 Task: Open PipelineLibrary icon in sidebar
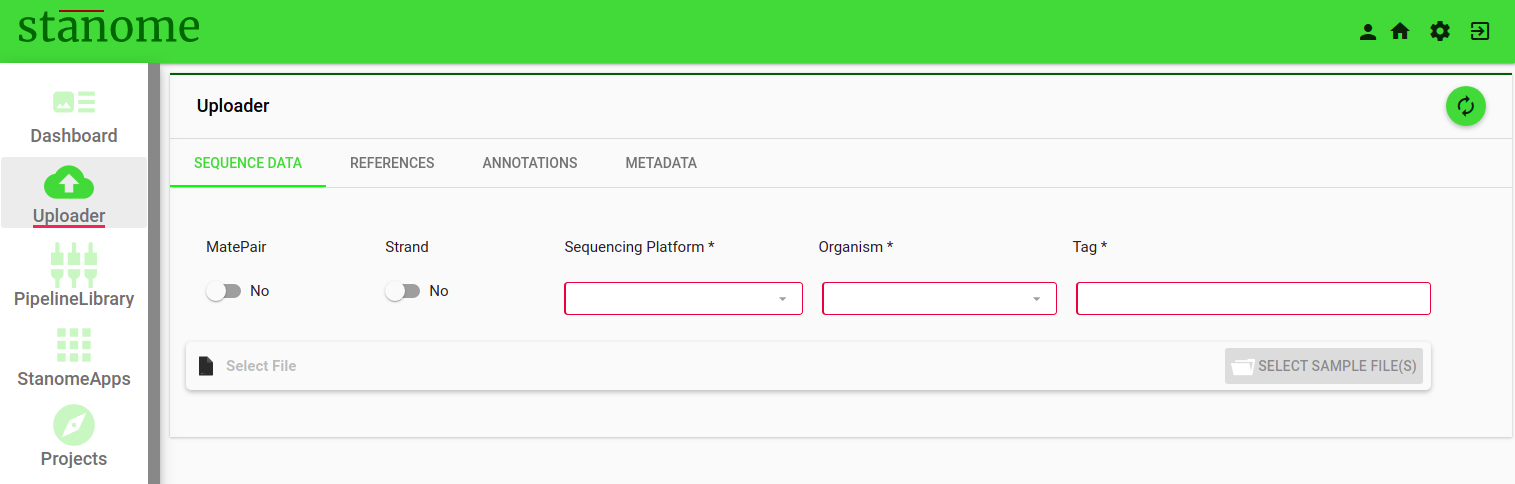tap(74, 263)
